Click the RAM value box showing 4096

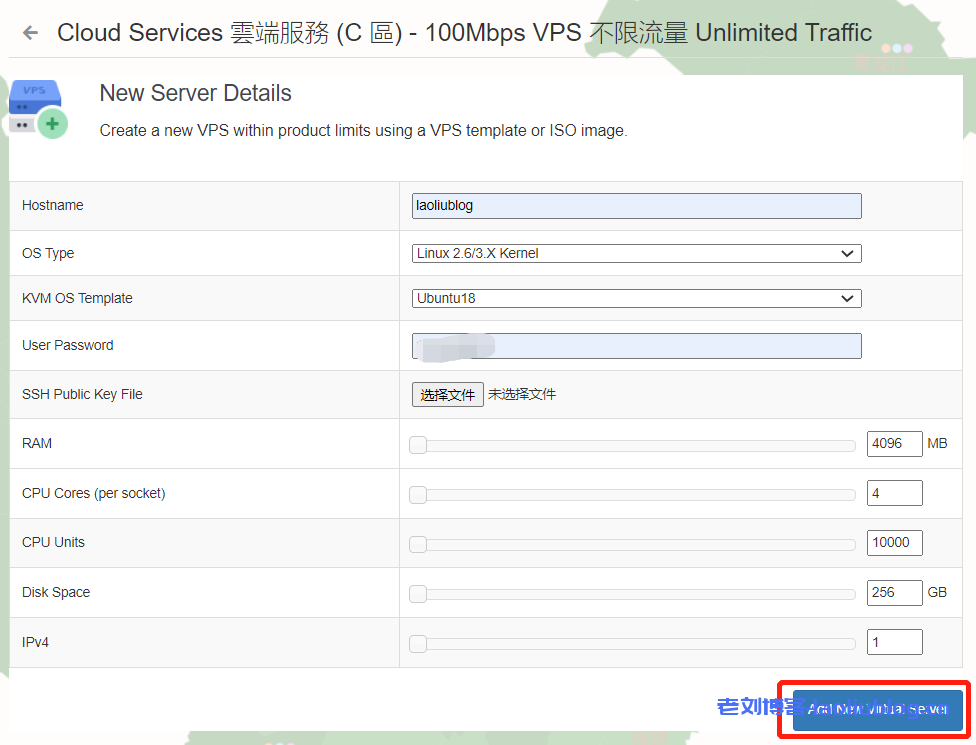tap(894, 444)
